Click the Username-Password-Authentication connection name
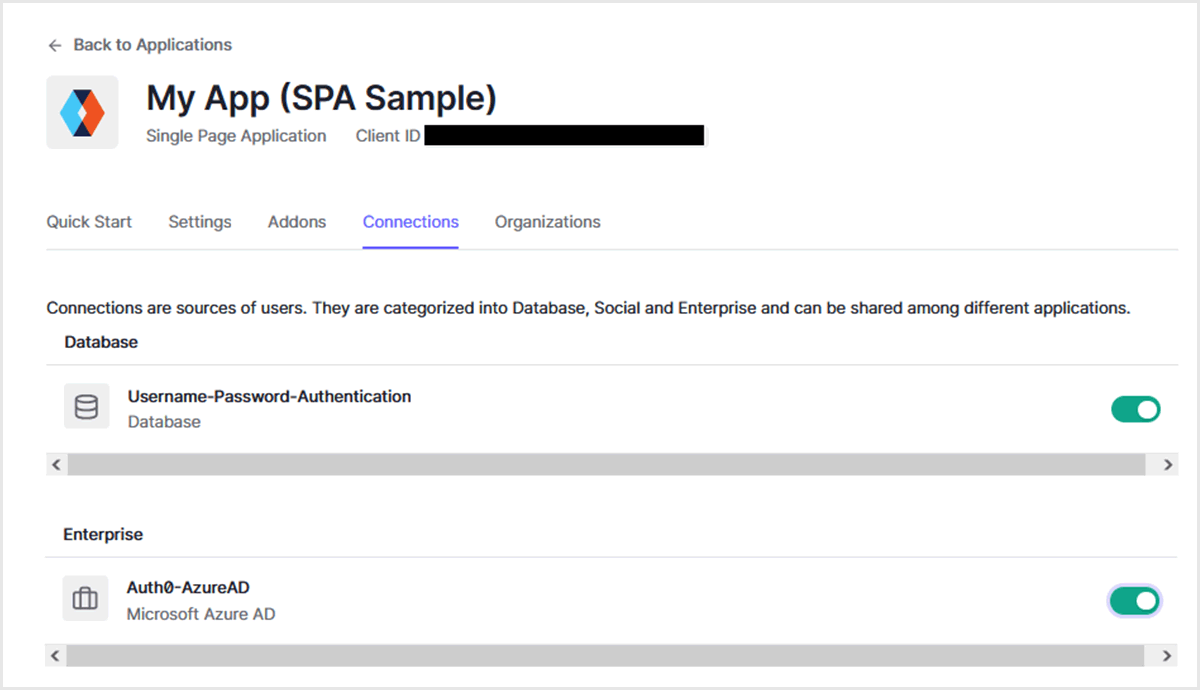This screenshot has width=1200, height=690. tap(269, 396)
